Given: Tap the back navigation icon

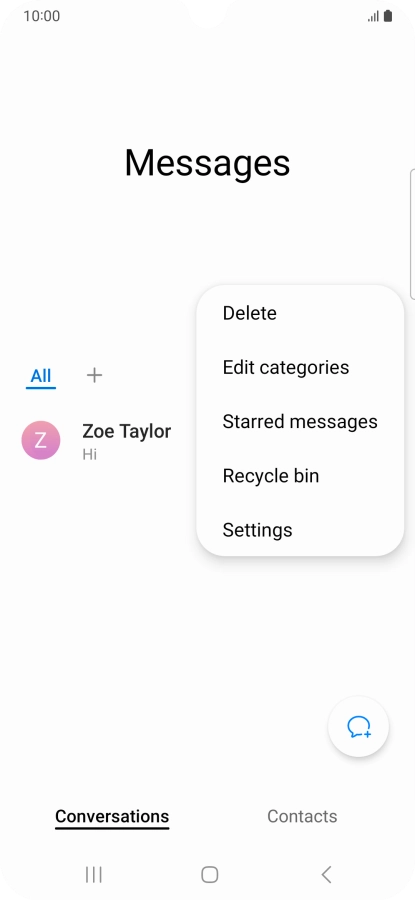Looking at the screenshot, I should click(x=326, y=874).
